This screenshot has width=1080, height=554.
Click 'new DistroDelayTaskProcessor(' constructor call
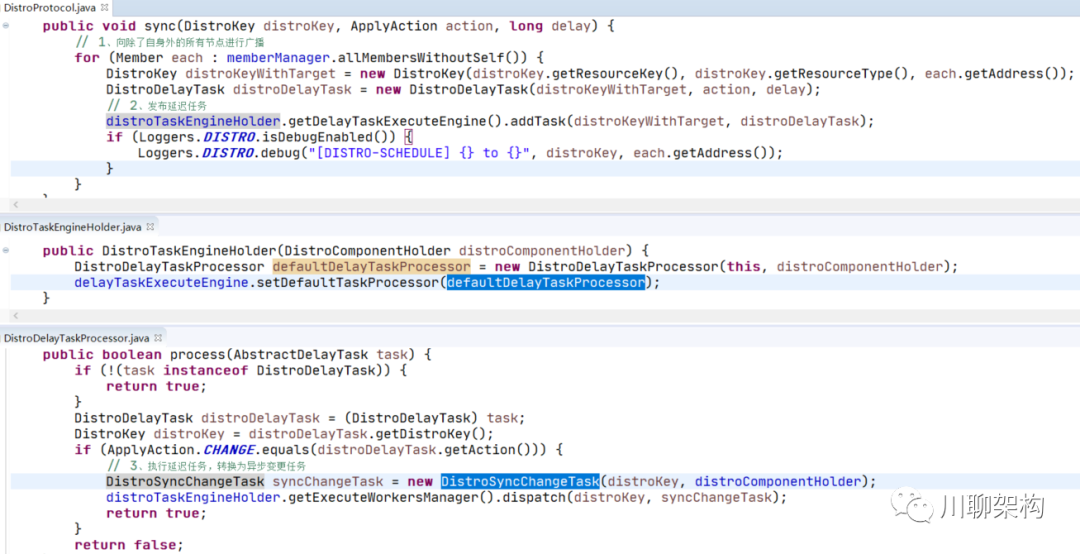pyautogui.click(x=608, y=267)
